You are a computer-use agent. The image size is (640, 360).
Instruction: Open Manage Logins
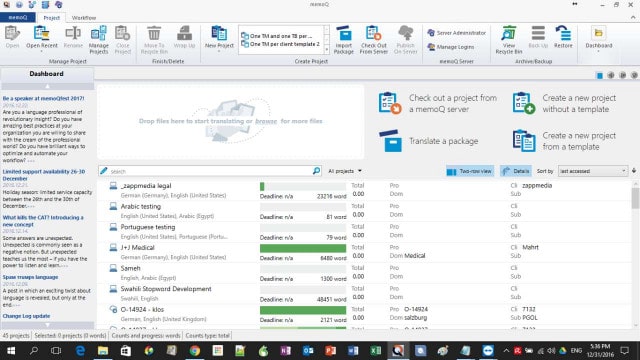coord(451,47)
